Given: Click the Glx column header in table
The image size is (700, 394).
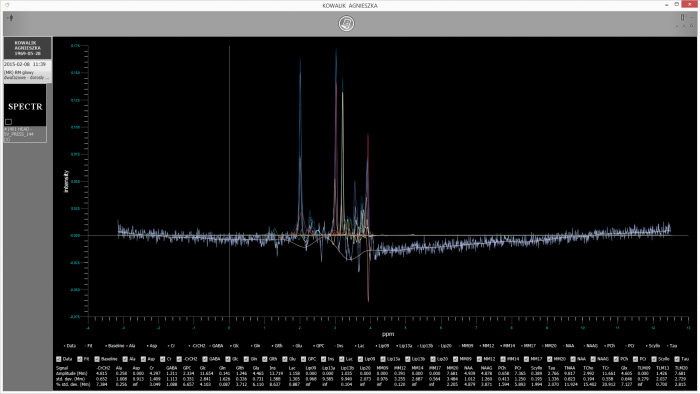Looking at the screenshot, I should [x=624, y=368].
